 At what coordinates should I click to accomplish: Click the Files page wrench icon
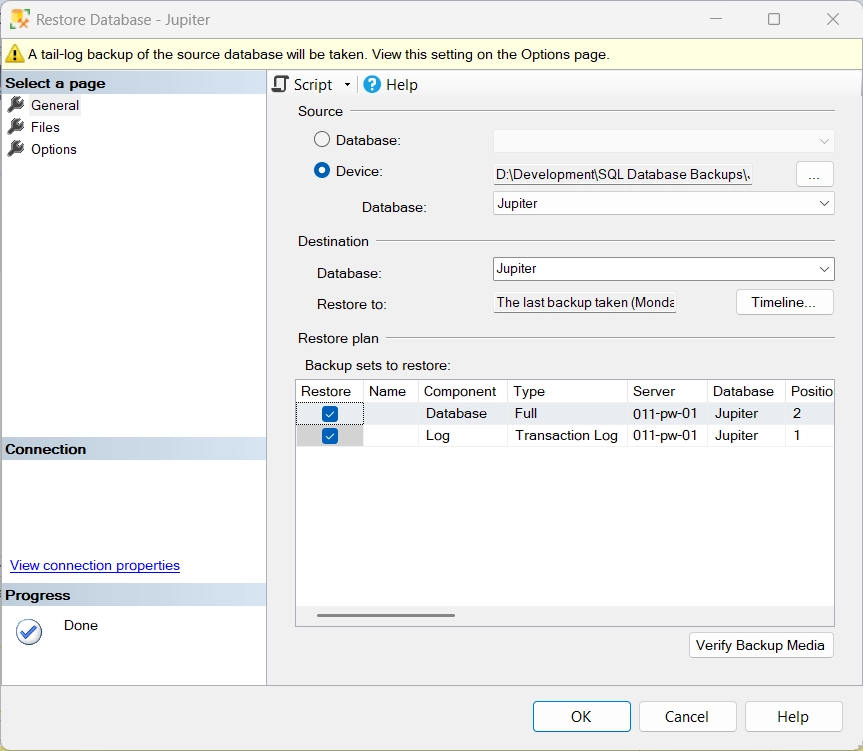click(16, 127)
